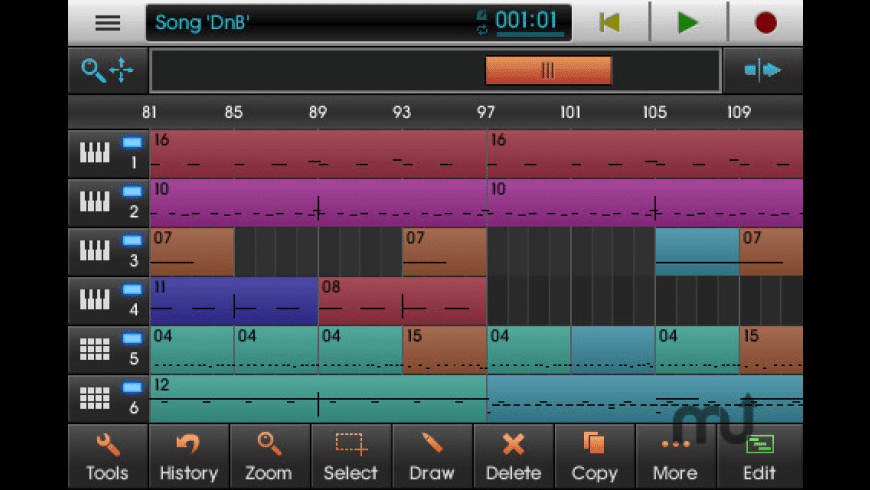Screen dimensions: 870x490
Task: Select pattern 07 clip at bar 81
Action: point(192,251)
